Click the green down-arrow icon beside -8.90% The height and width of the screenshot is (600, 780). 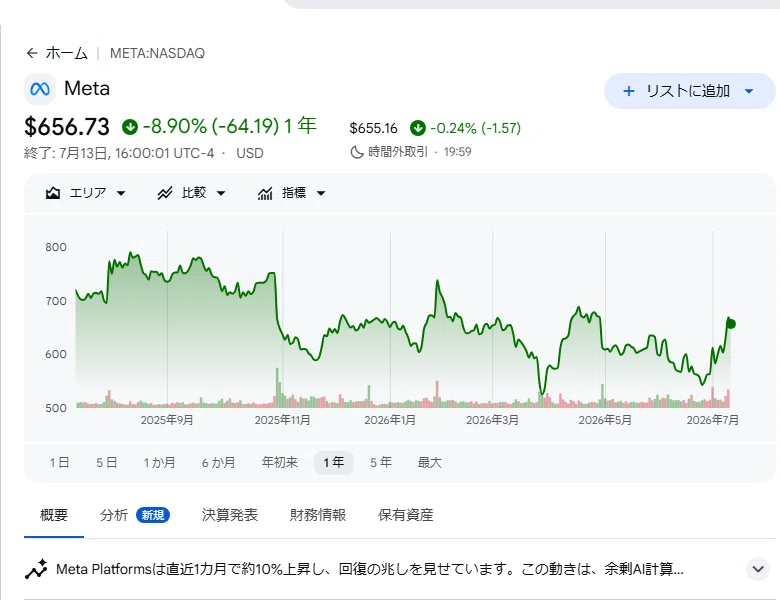[130, 127]
